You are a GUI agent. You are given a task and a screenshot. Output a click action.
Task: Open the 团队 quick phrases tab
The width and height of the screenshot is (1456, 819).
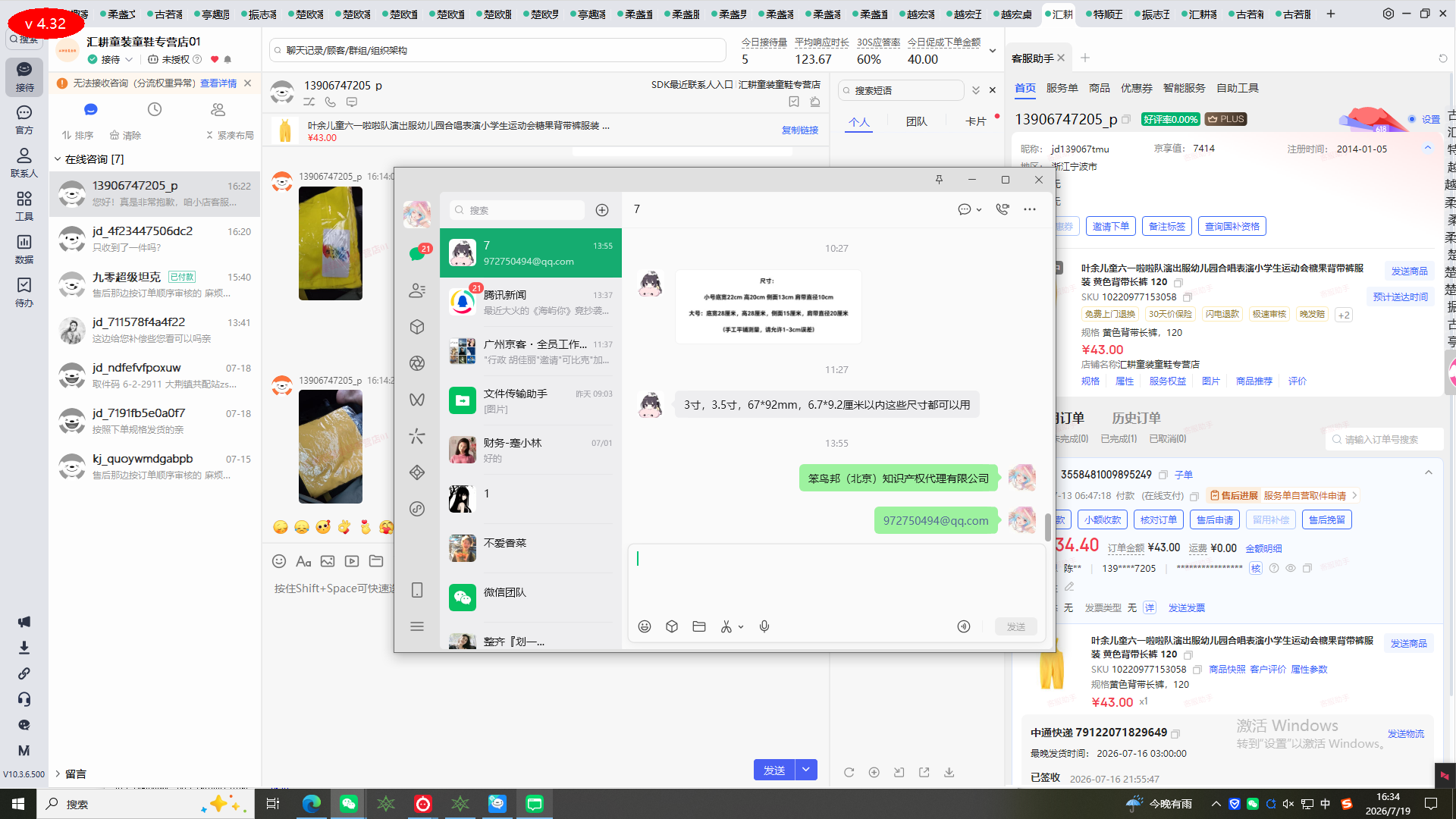pos(916,121)
